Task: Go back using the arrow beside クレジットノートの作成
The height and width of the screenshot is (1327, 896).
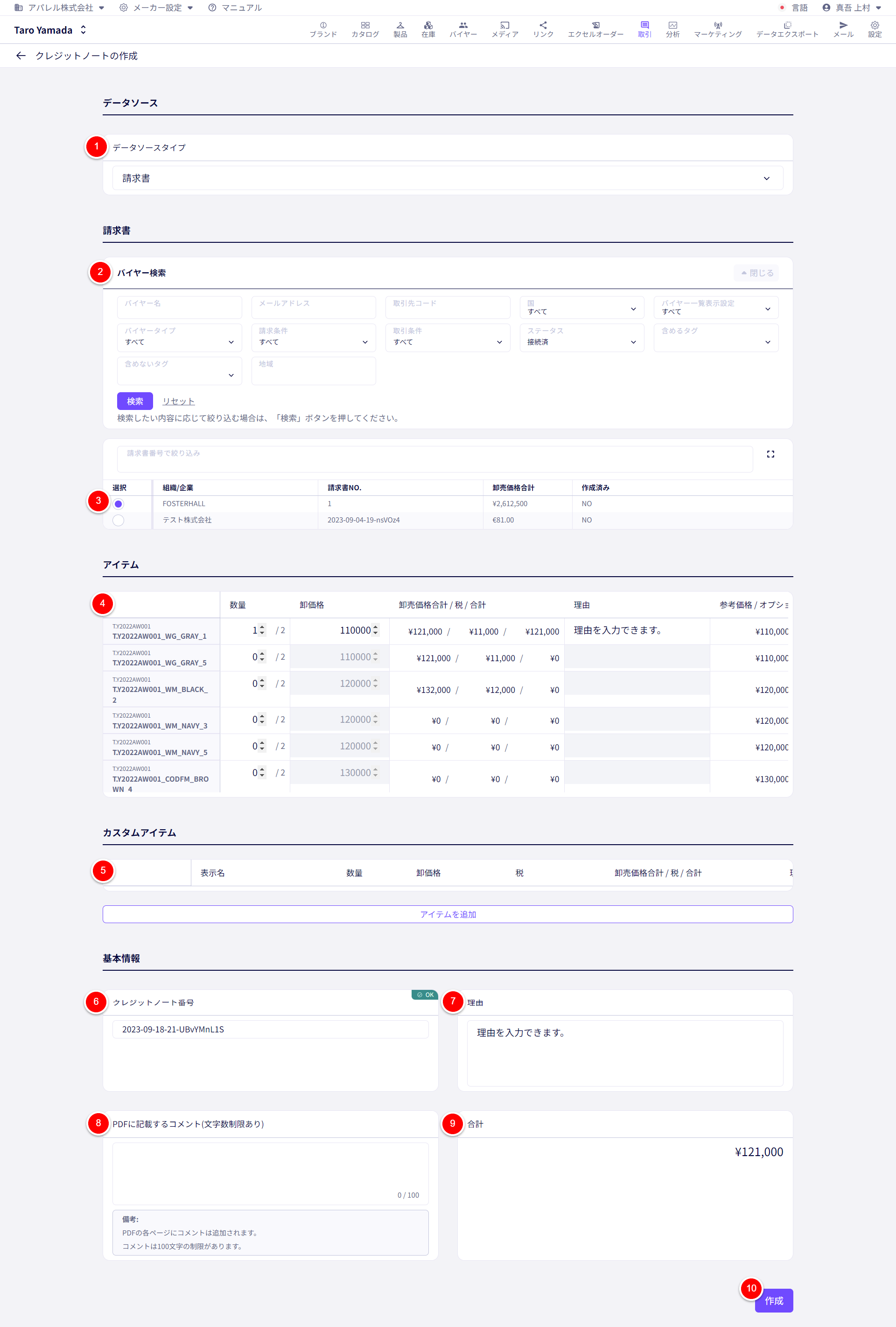Action: click(21, 56)
